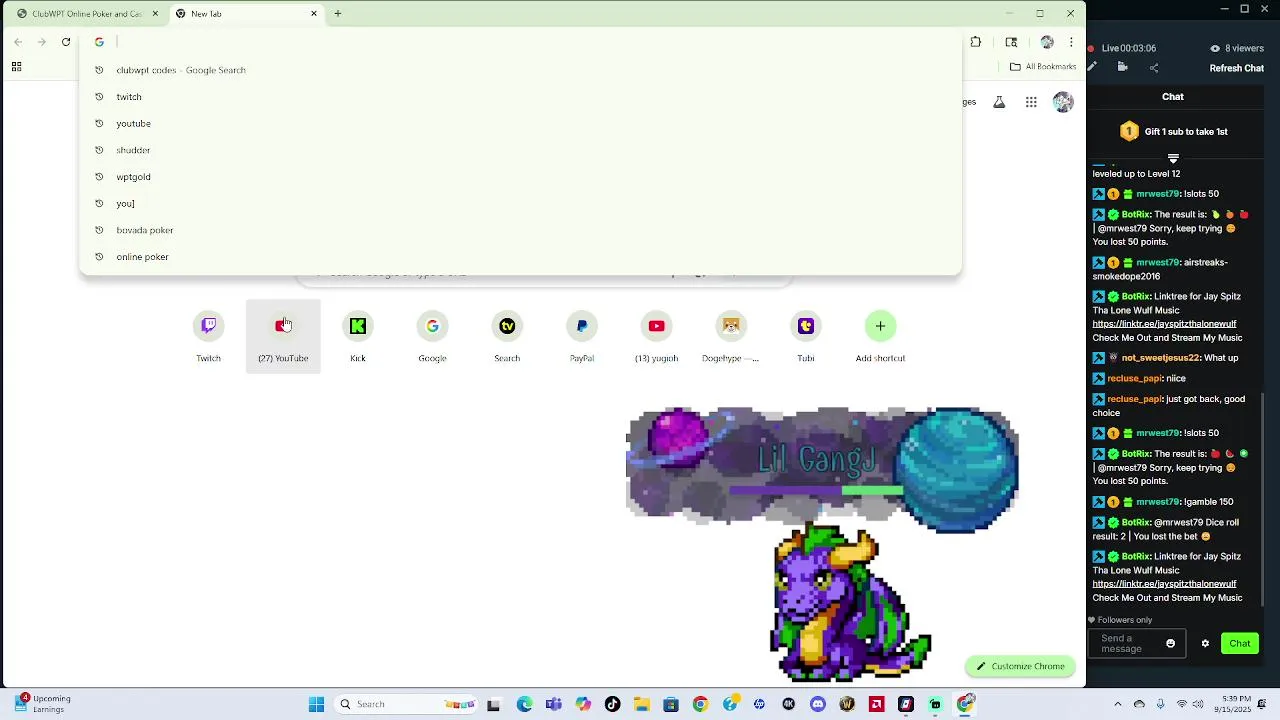This screenshot has width=1280, height=720.
Task: Switch to ClubWPT Online Poker tab
Action: point(87,14)
